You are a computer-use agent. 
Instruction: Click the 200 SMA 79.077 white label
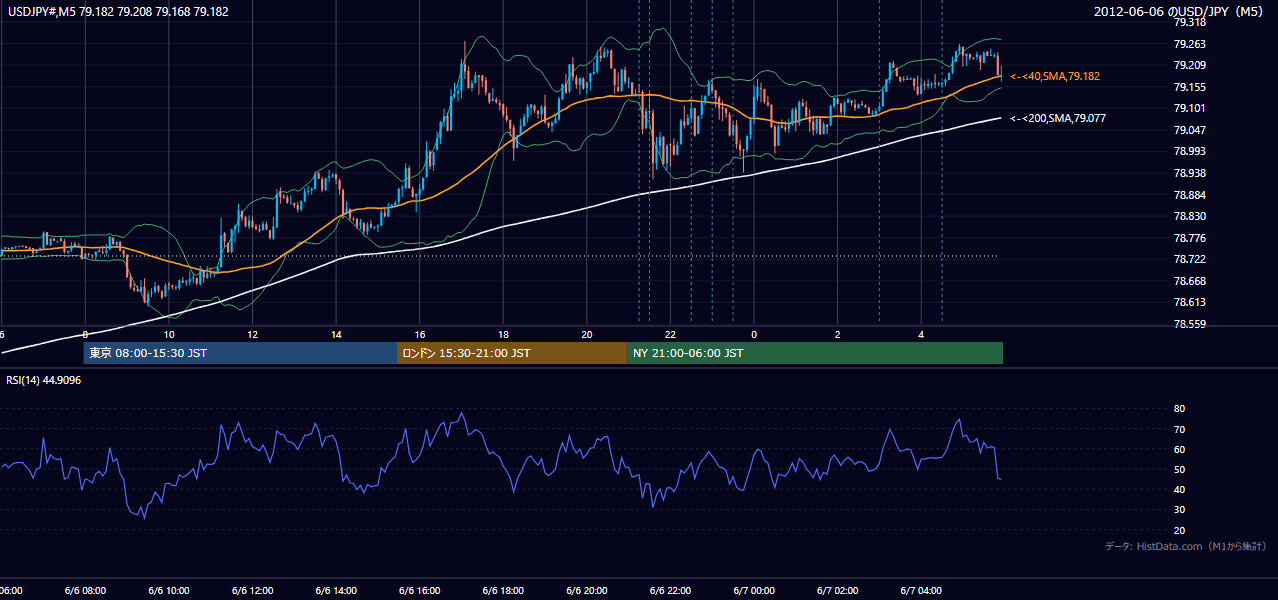pos(1059,118)
